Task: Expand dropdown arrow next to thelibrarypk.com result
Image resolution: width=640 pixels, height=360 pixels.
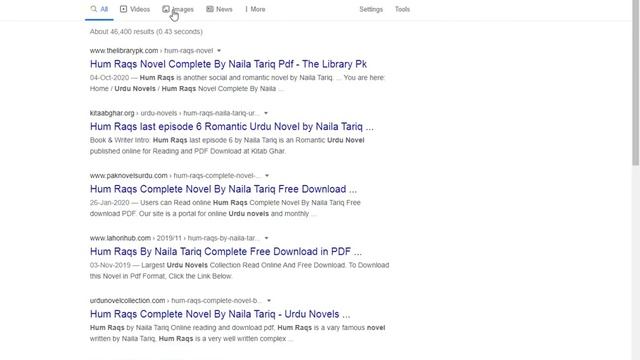Action: (x=219, y=51)
